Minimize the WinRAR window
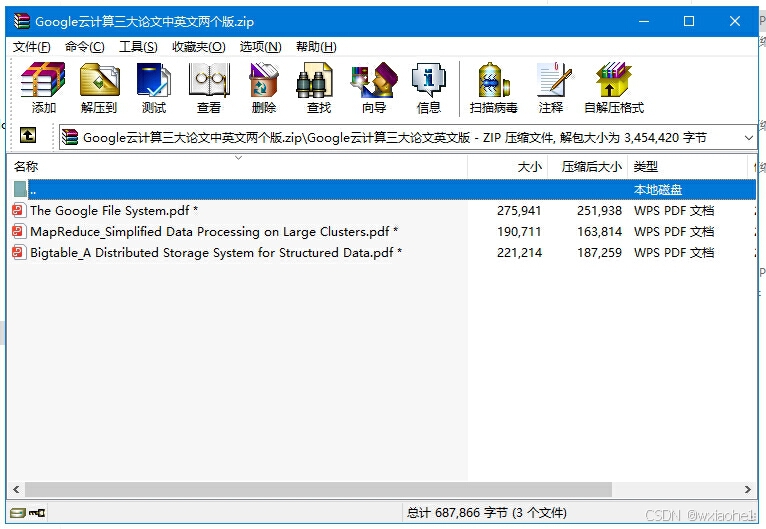766x529 pixels. (x=644, y=21)
